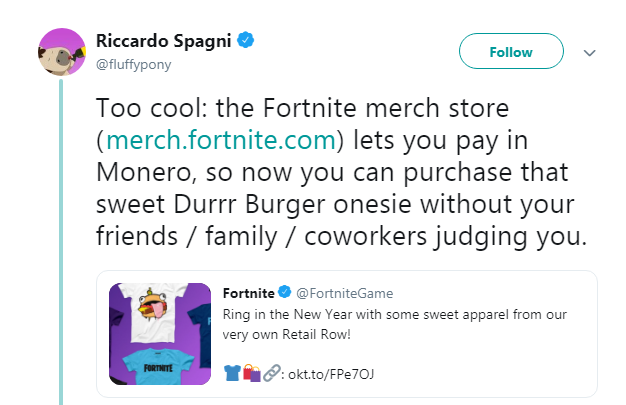Open the merch.fortnite.com link
This screenshot has height=405, width=626.
click(222, 139)
